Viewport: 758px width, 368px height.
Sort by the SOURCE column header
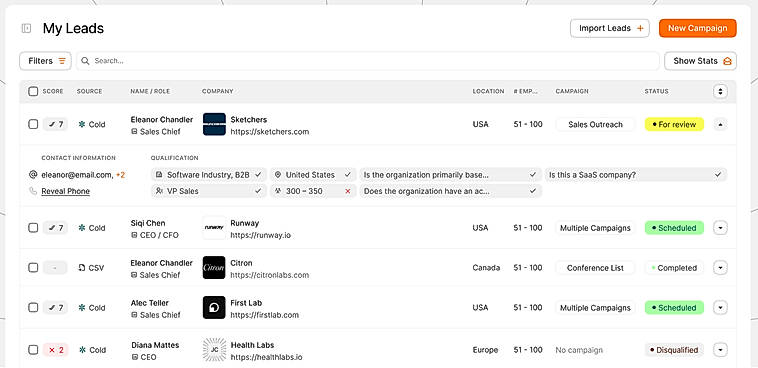pos(89,91)
